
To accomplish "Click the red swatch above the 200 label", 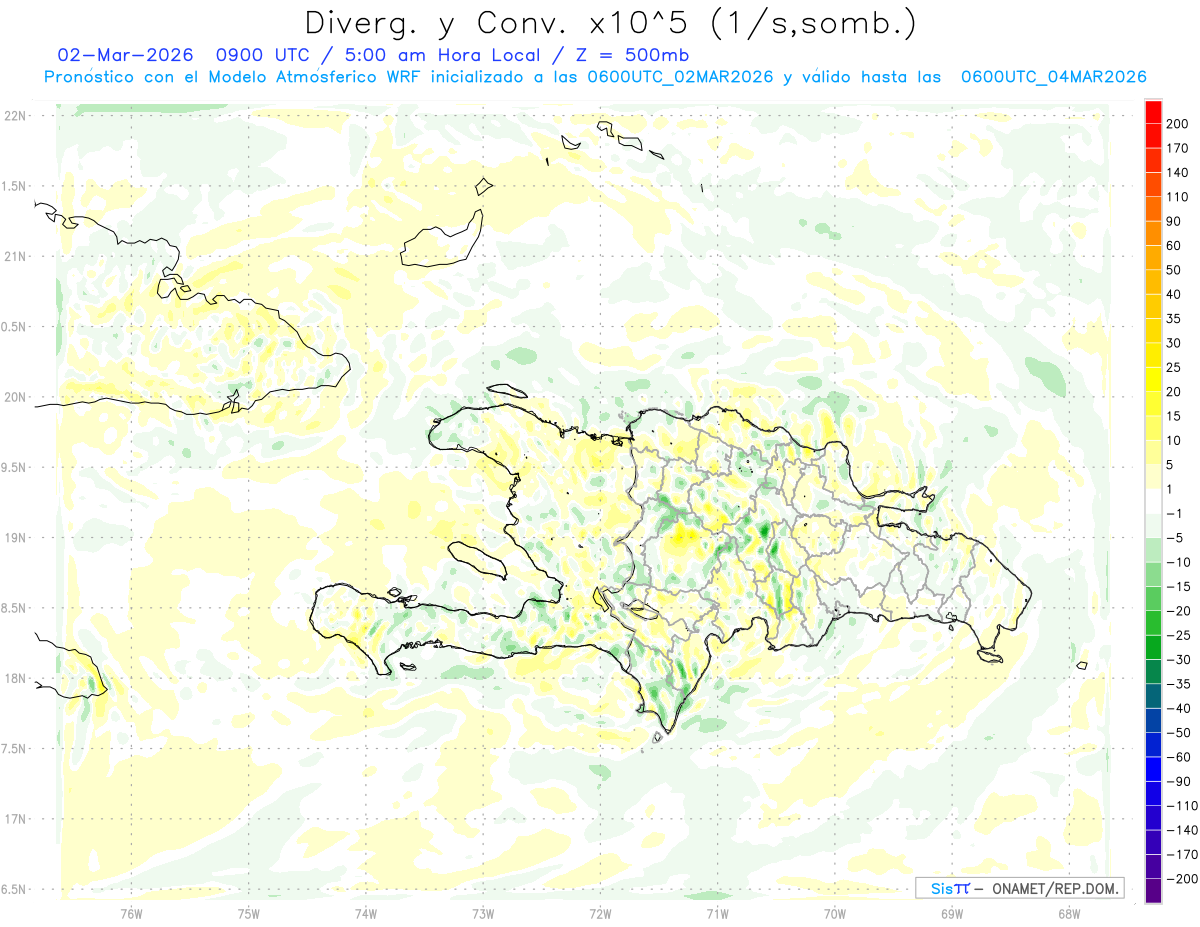I will (x=1153, y=111).
